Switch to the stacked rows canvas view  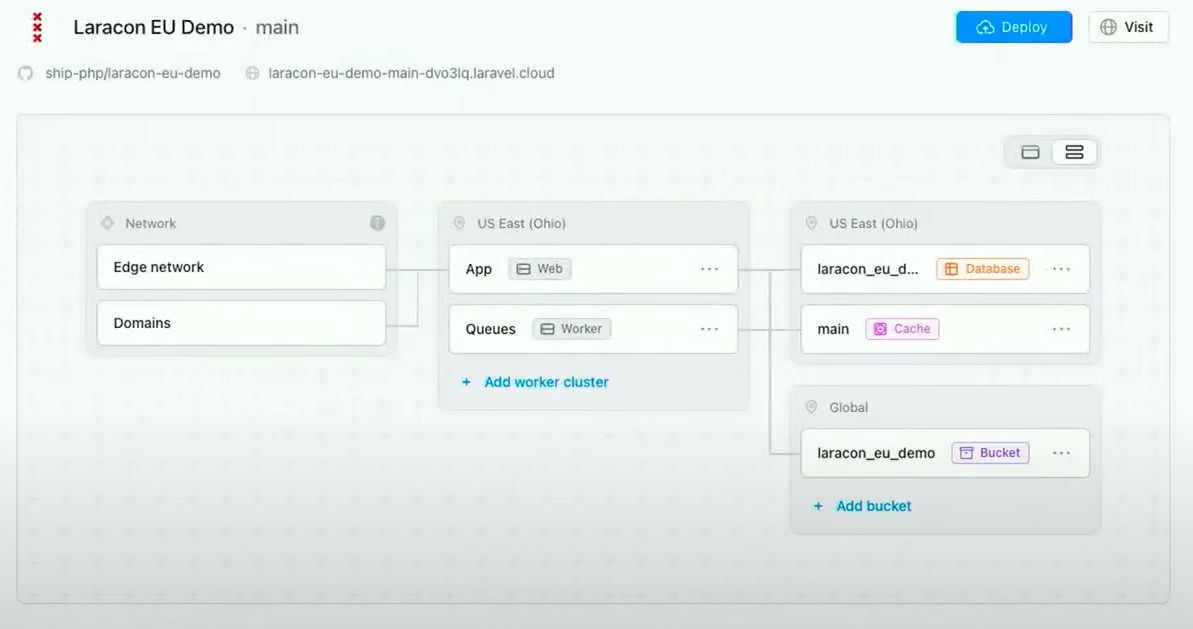click(x=1074, y=152)
